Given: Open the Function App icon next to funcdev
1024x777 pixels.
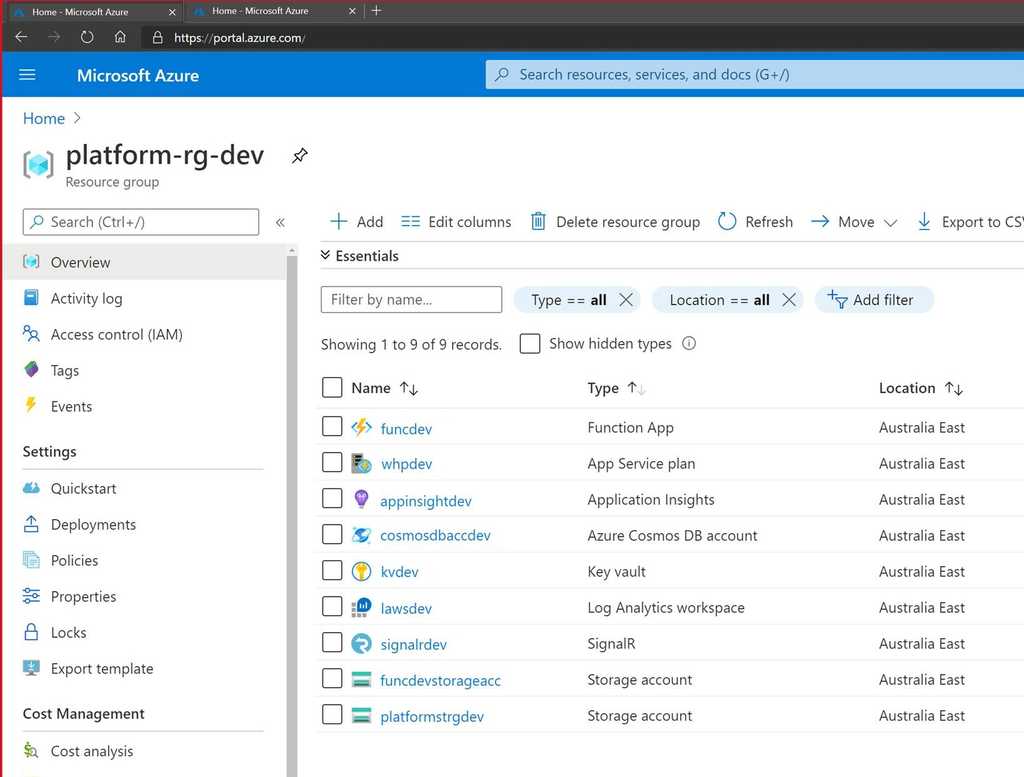Looking at the screenshot, I should point(361,427).
